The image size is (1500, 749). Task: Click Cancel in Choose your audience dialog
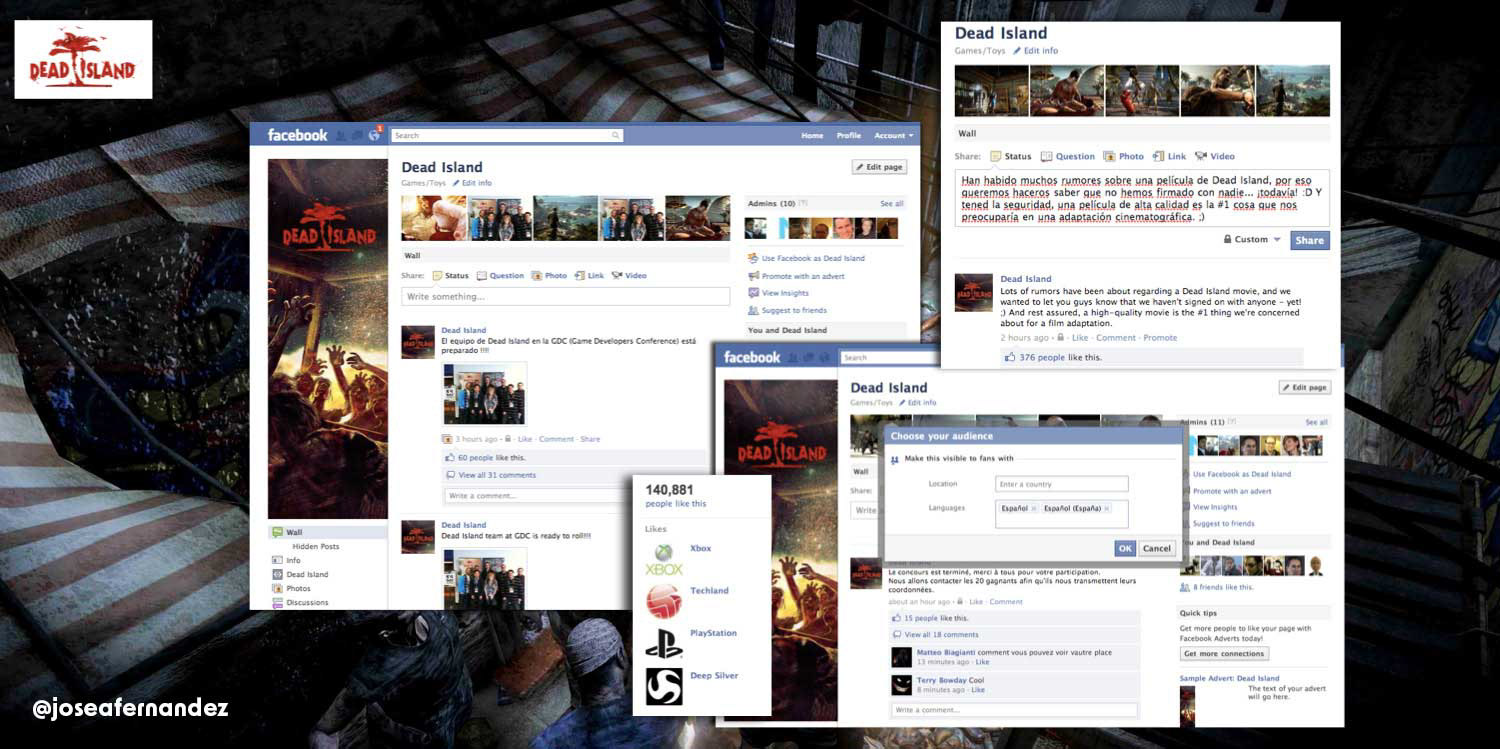click(x=1157, y=548)
